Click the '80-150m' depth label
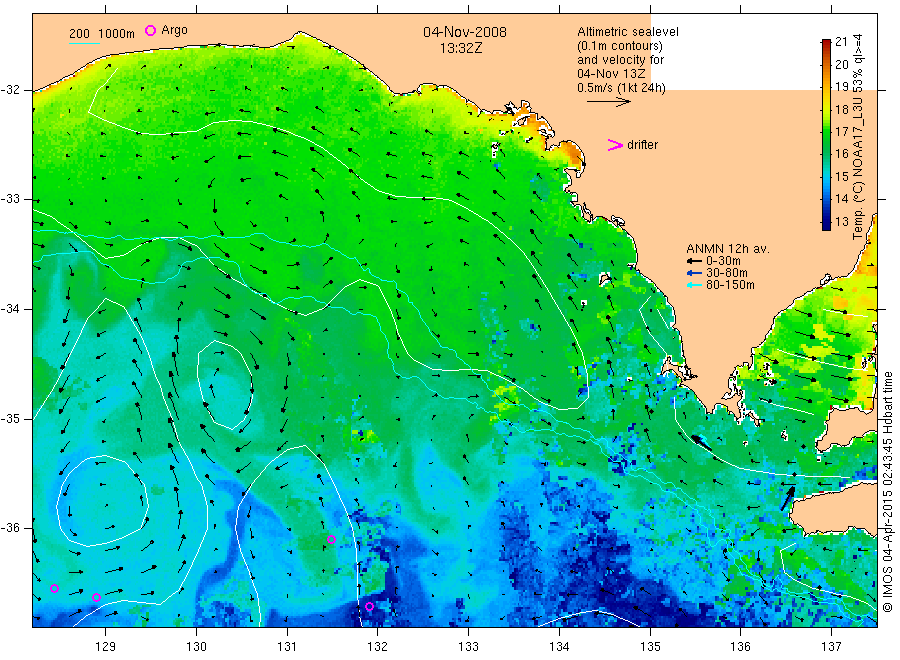 pos(730,285)
